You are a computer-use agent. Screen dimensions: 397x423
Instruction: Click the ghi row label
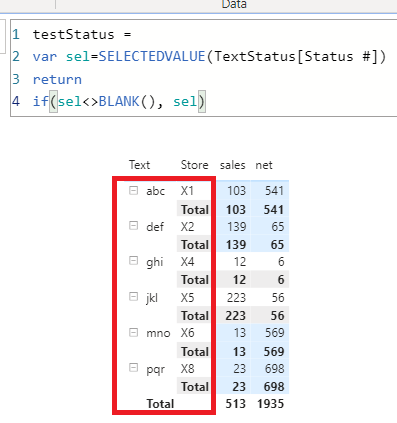pos(155,262)
